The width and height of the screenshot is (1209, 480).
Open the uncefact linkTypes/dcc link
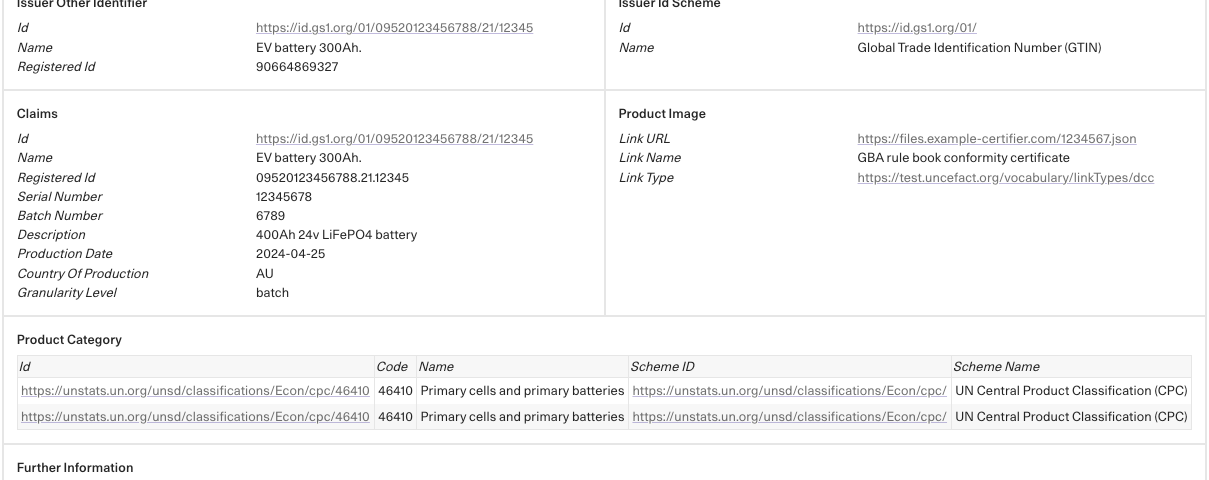point(1006,178)
